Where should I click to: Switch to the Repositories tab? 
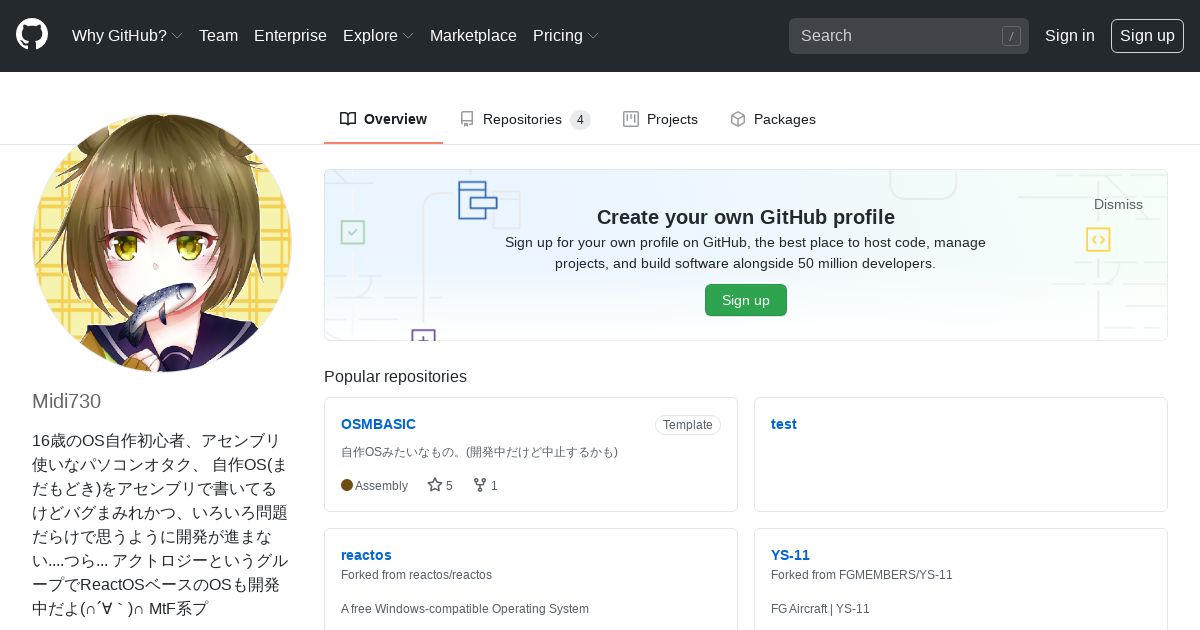tap(525, 119)
